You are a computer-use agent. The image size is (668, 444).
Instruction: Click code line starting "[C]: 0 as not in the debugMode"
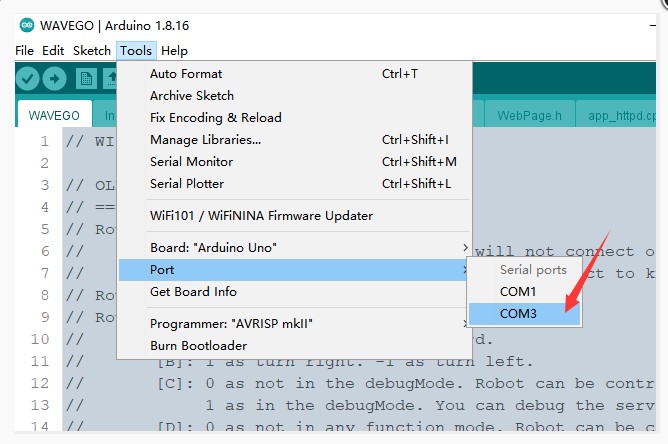pos(406,383)
